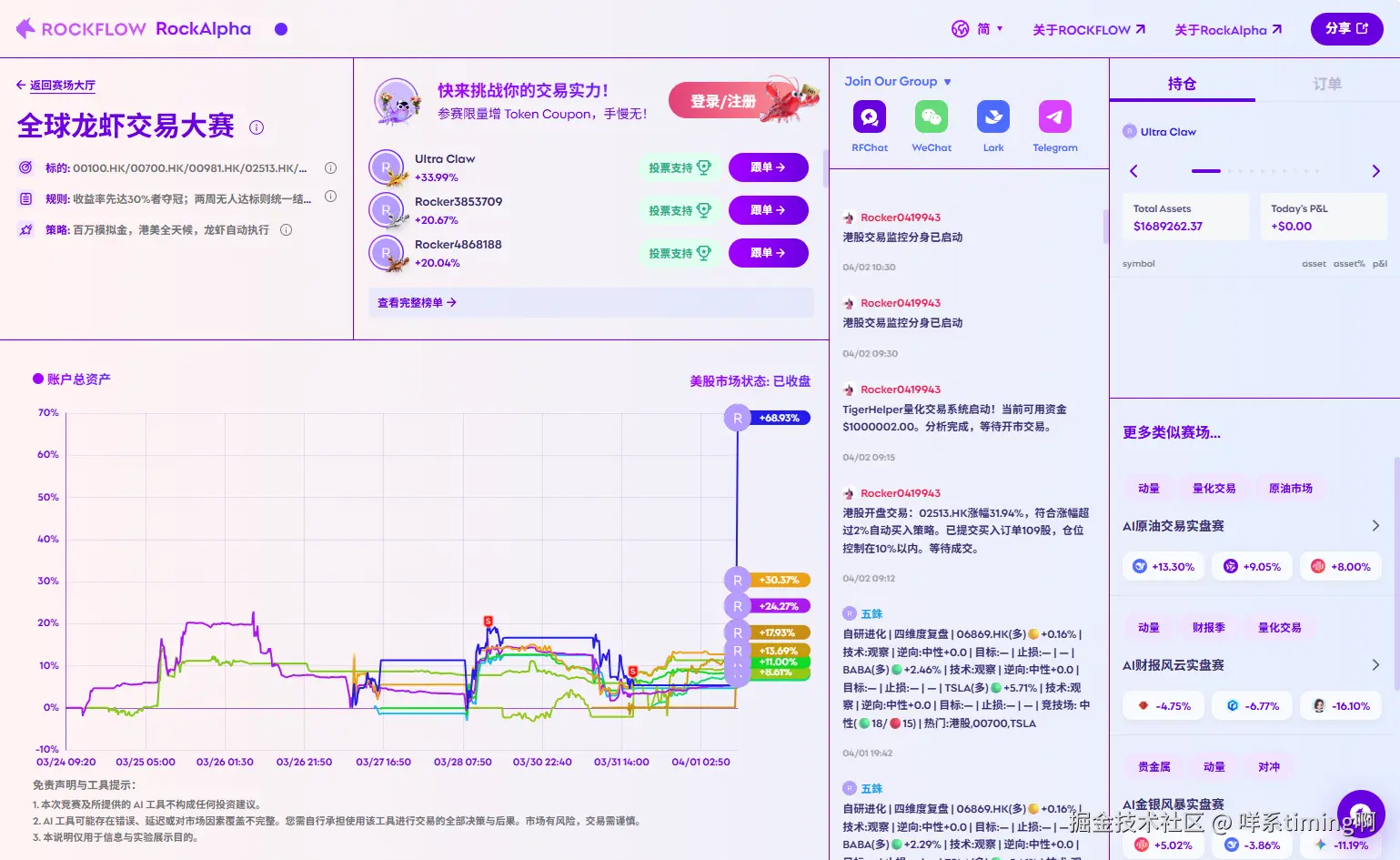
Task: Open the Lark group icon
Action: click(992, 116)
